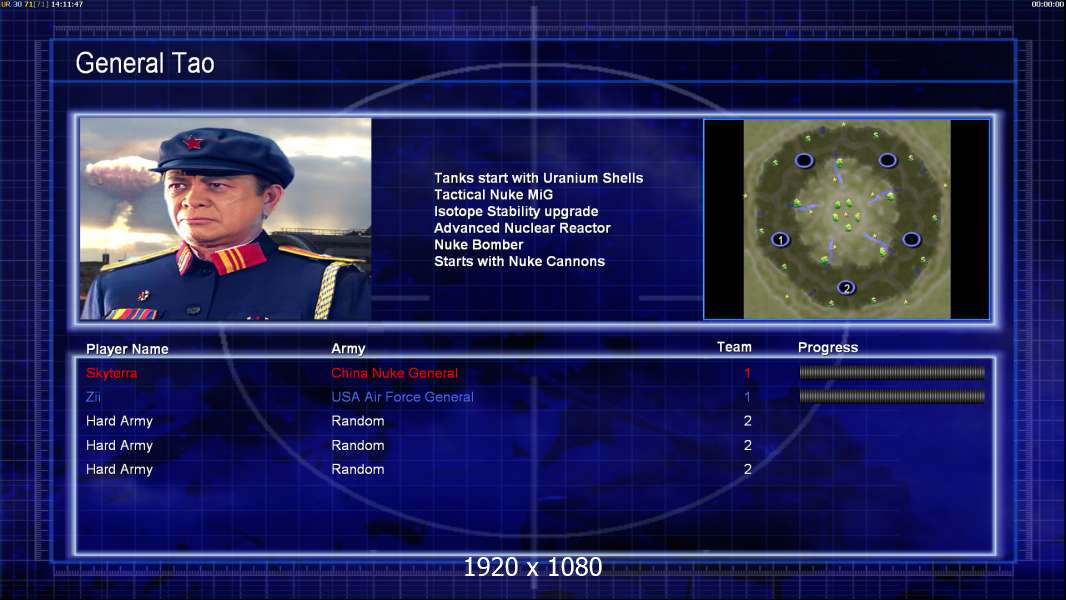Click "USA Air Force General" army text
The width and height of the screenshot is (1066, 600).
tap(402, 397)
